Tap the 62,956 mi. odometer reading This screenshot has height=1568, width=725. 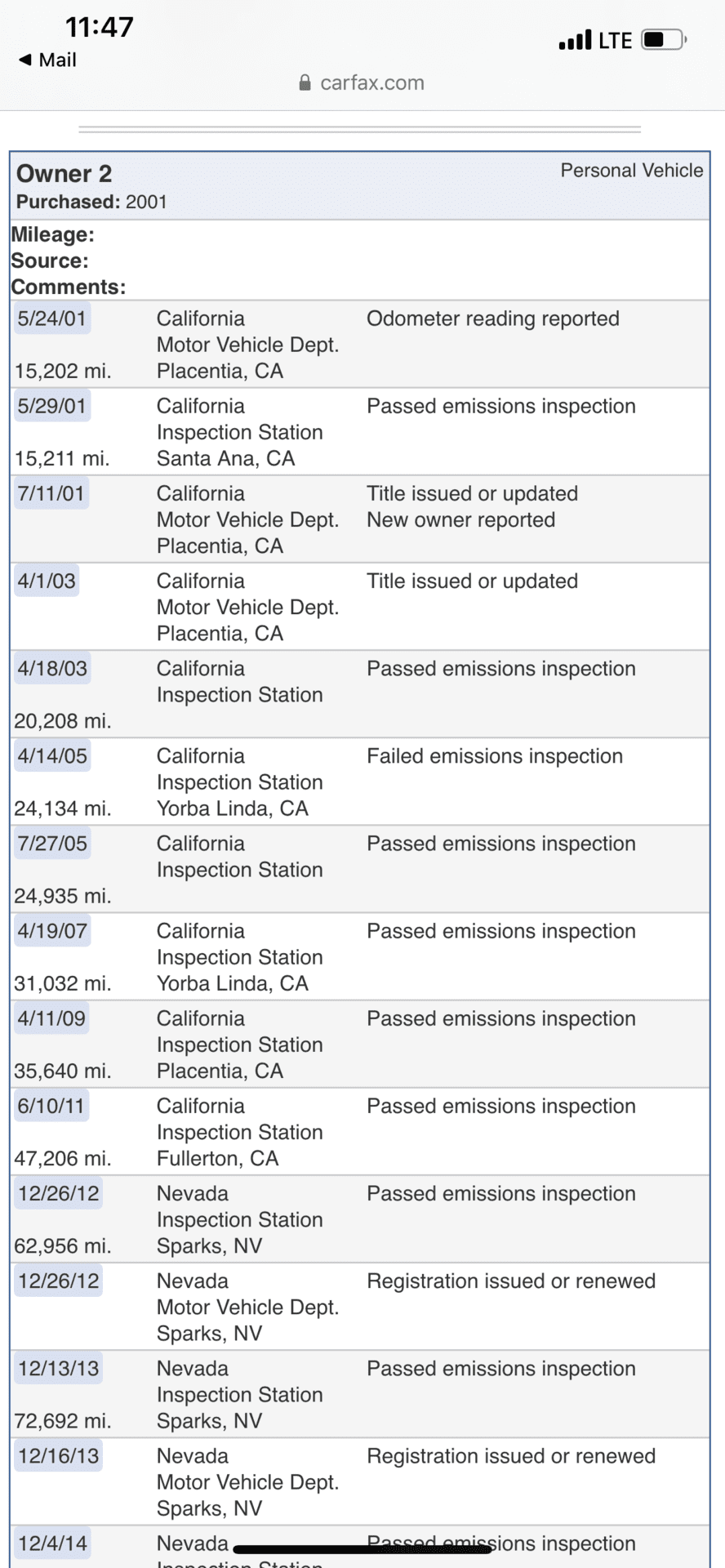pos(63,1246)
